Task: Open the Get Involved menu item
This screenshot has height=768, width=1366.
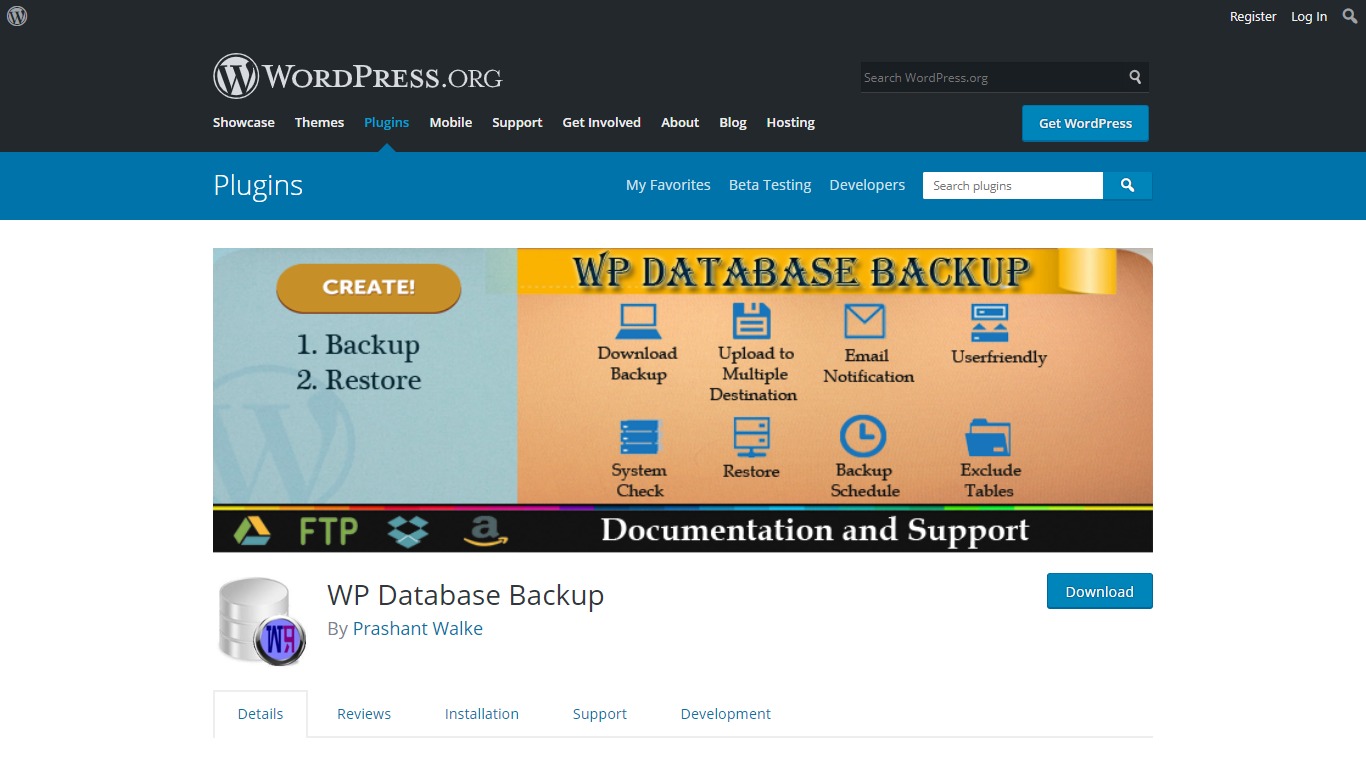Action: pyautogui.click(x=601, y=122)
